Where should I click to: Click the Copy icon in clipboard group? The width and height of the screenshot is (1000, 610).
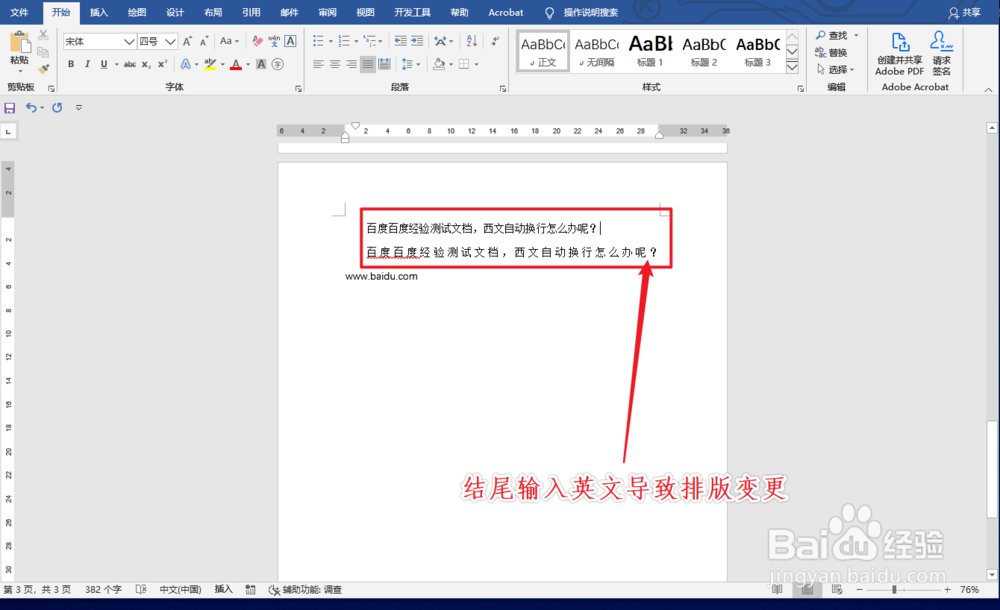(43, 52)
